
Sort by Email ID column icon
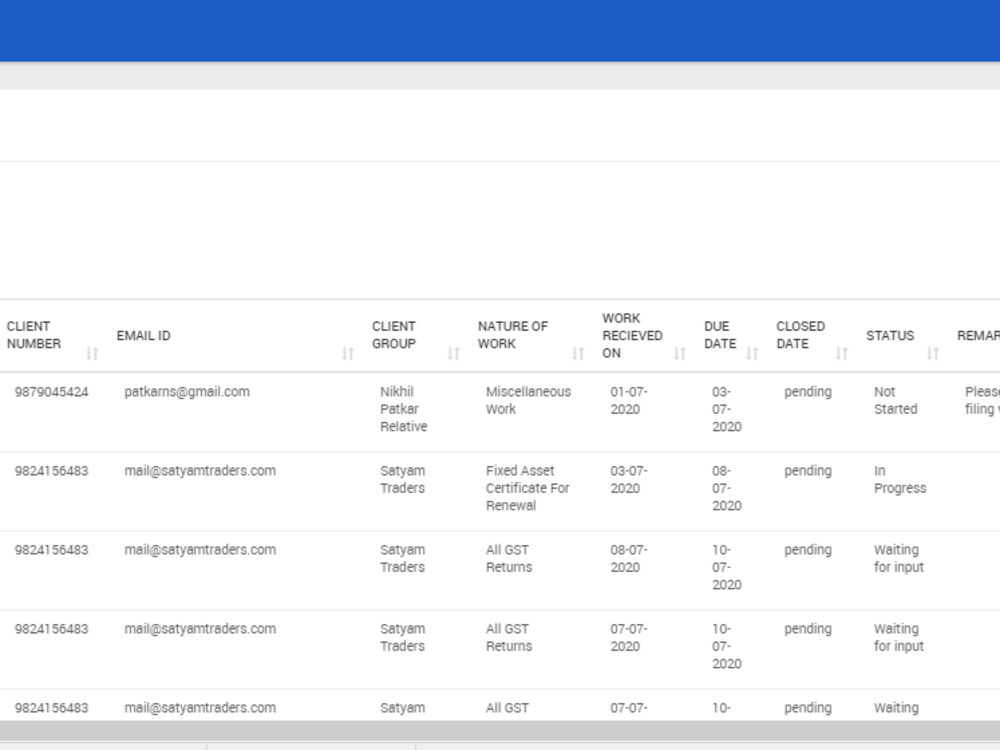tap(348, 353)
